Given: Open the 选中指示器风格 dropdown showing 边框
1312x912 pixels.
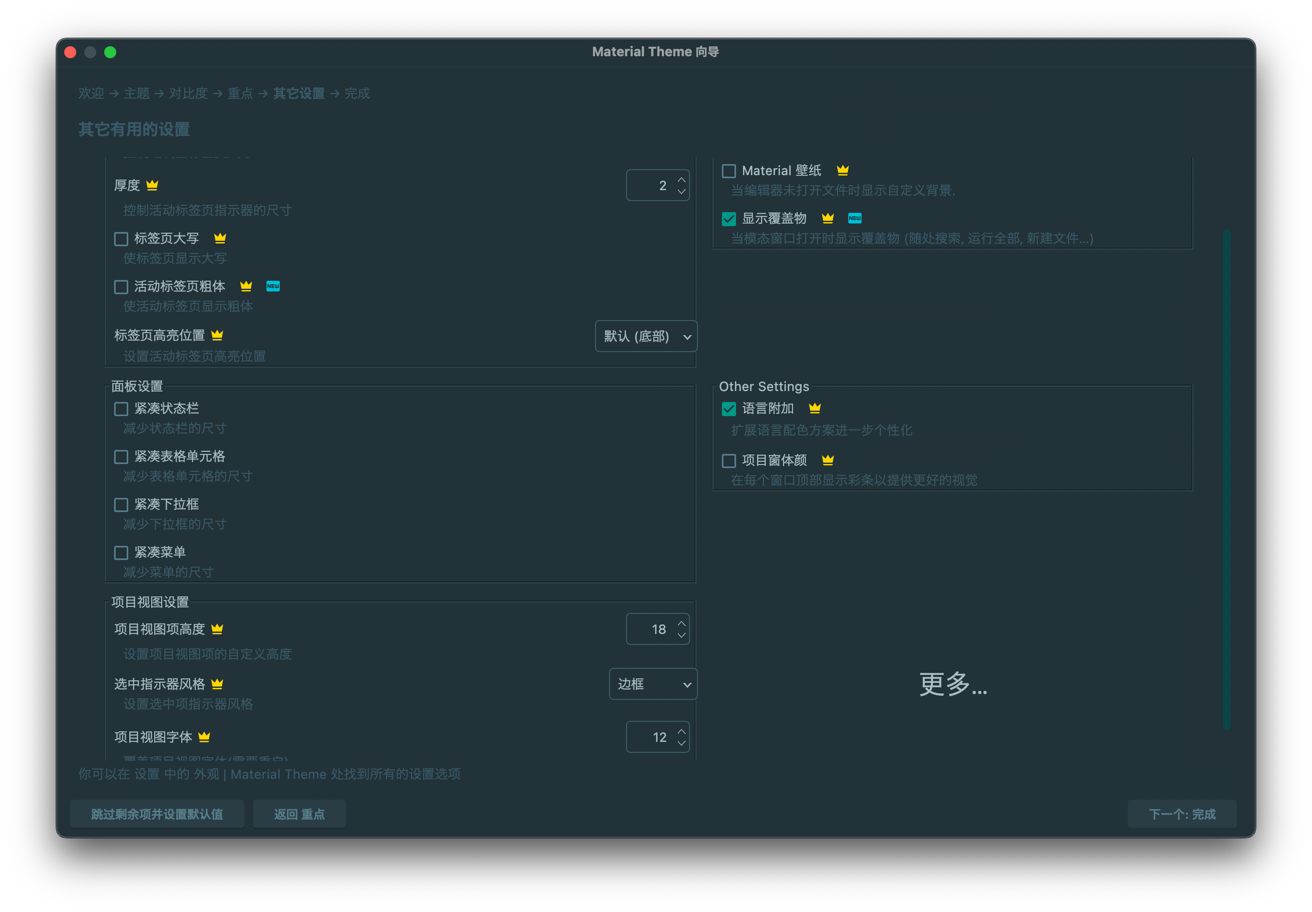Looking at the screenshot, I should (x=652, y=683).
